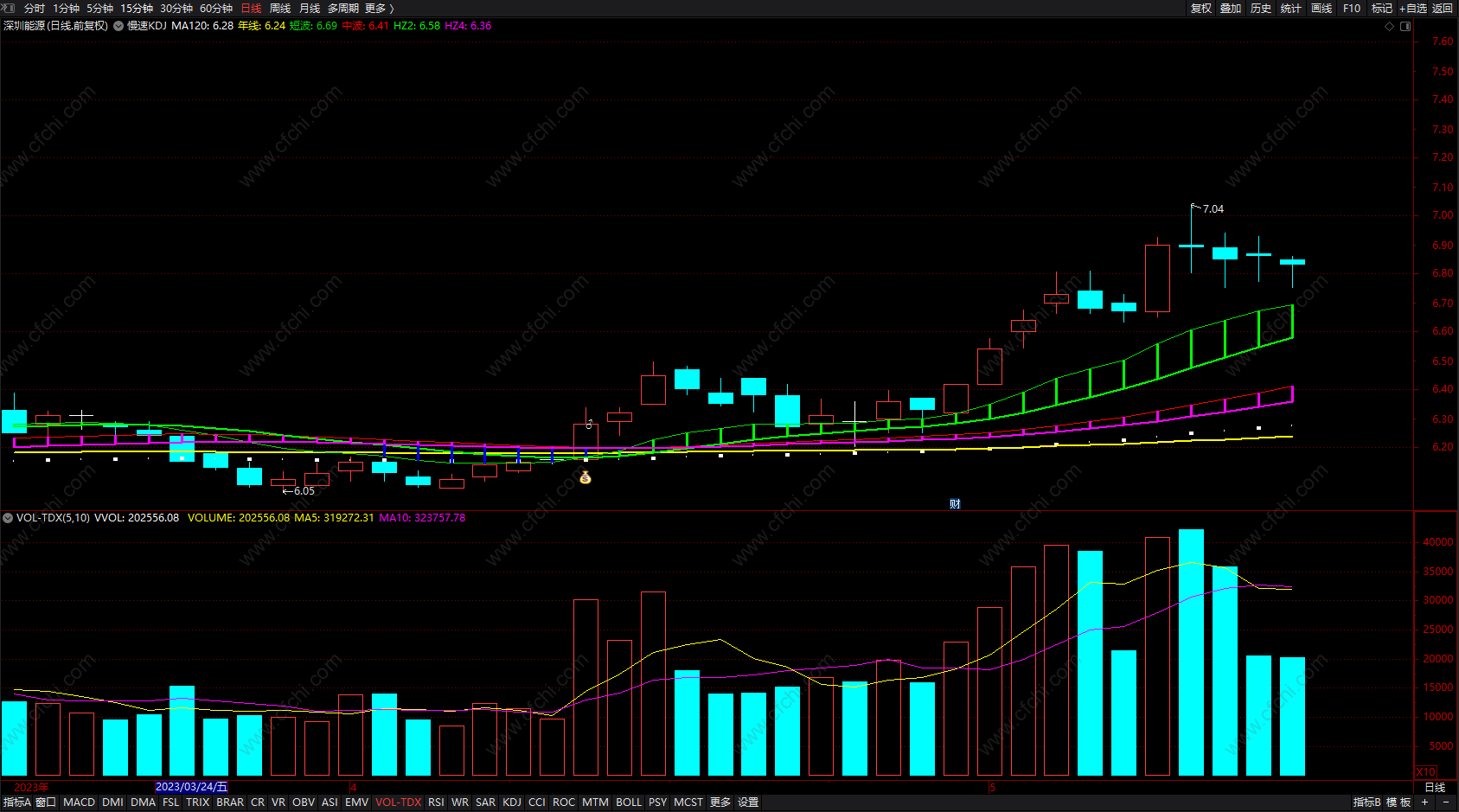Select PSY indicator tab
This screenshot has height=812, width=1459.
coord(658,802)
